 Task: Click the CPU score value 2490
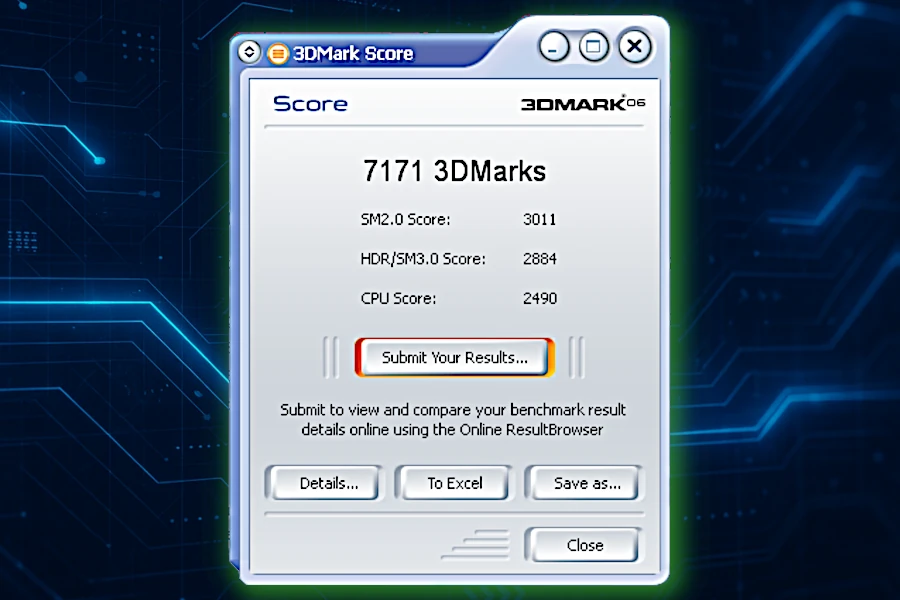coord(540,299)
